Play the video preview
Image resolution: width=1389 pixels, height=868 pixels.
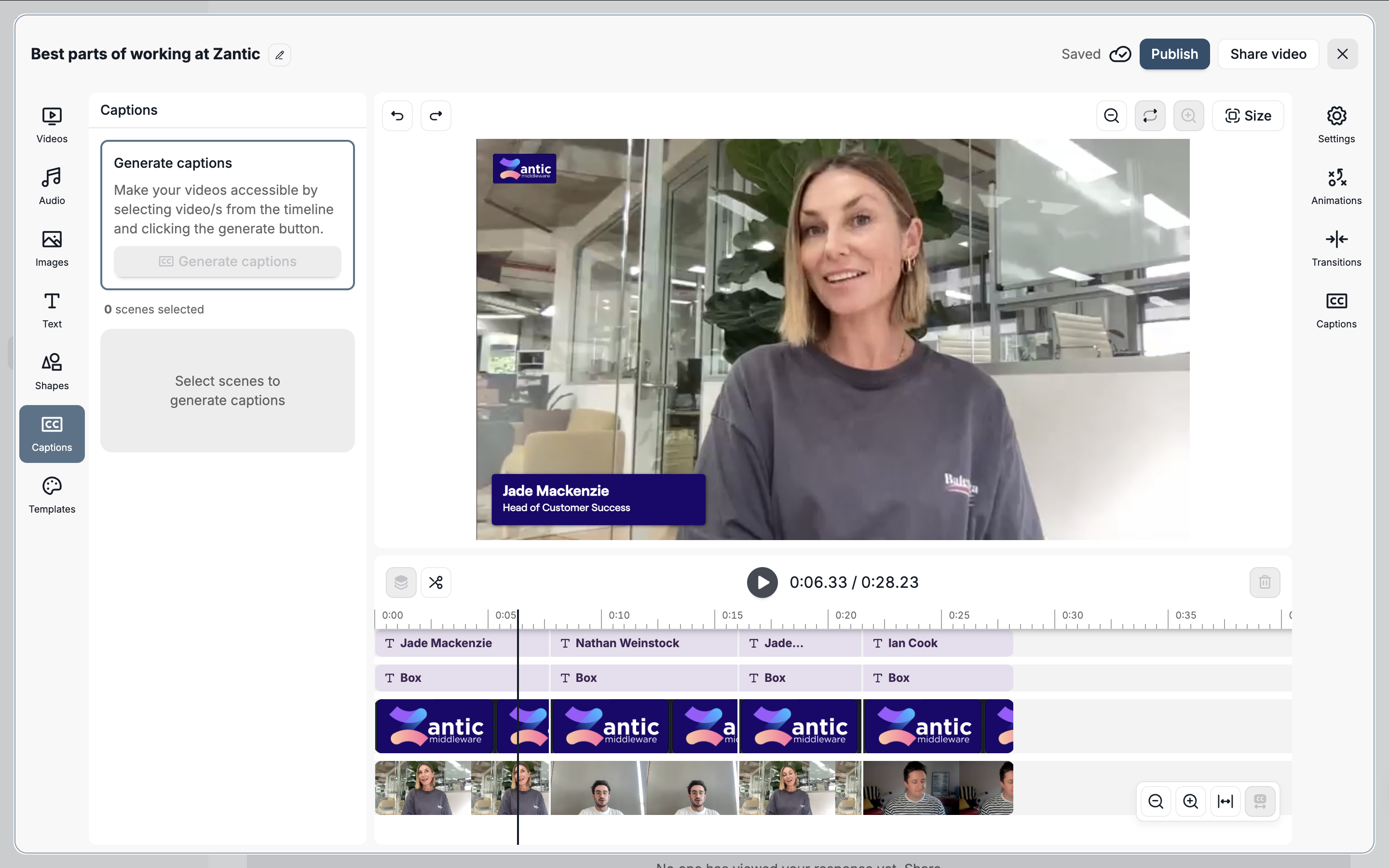[x=762, y=582]
